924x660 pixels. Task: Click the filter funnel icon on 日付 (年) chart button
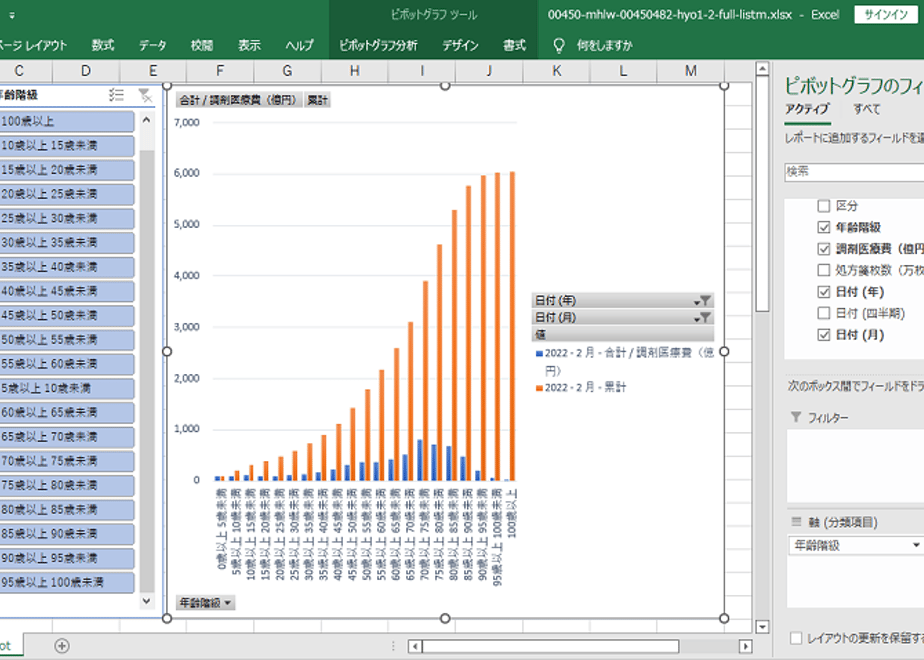coord(704,301)
